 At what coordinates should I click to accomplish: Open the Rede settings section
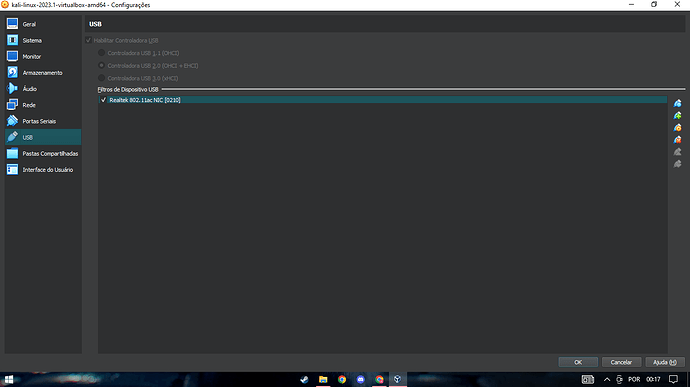[x=43, y=105]
